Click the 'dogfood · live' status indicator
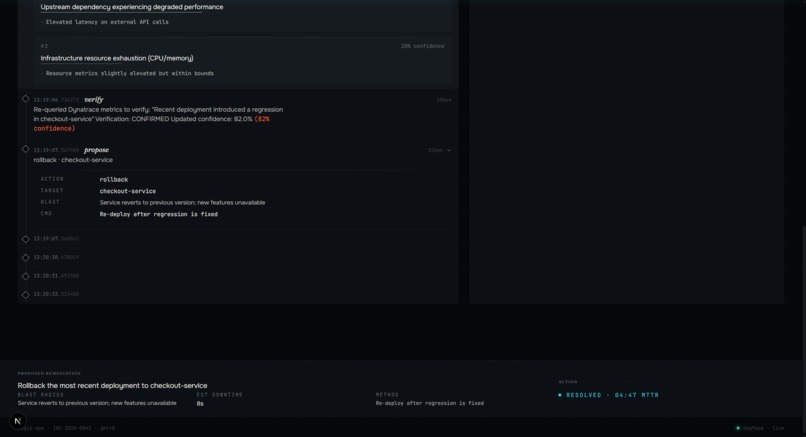 (761, 428)
